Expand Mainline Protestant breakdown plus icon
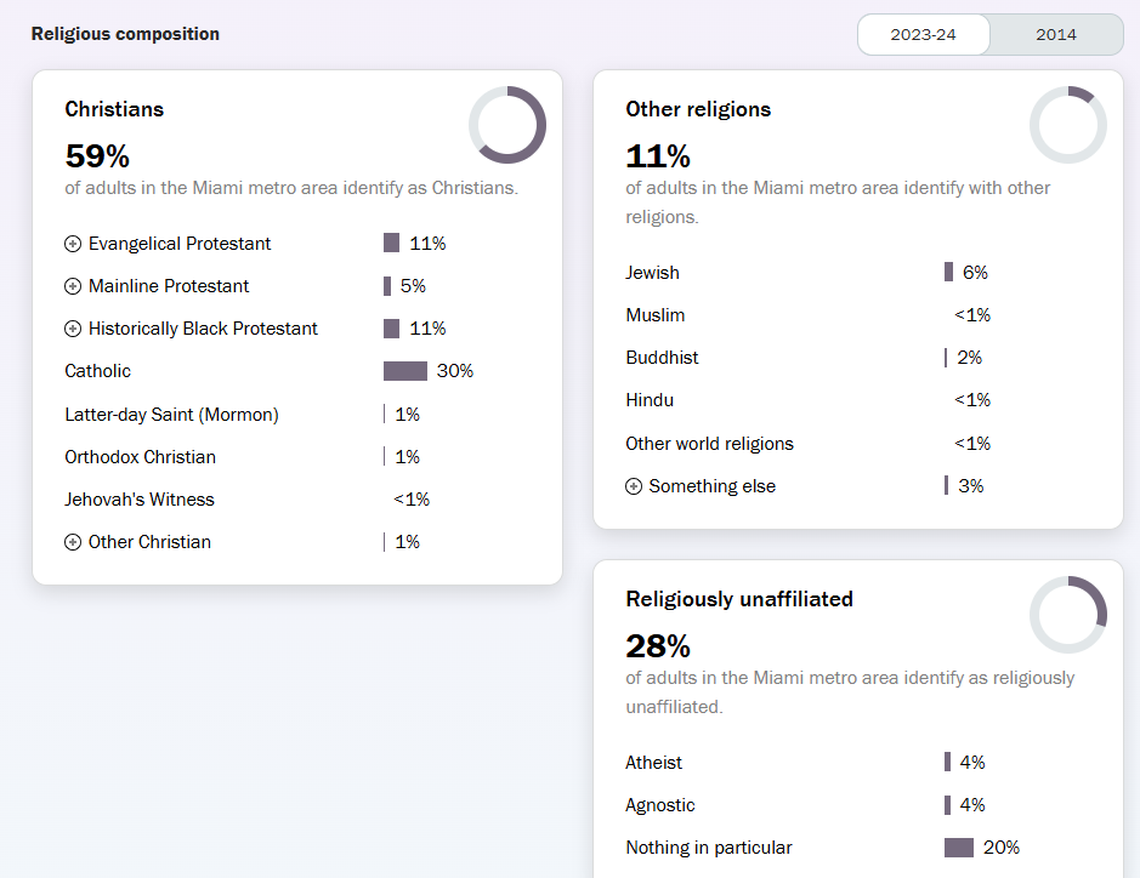 [x=73, y=287]
